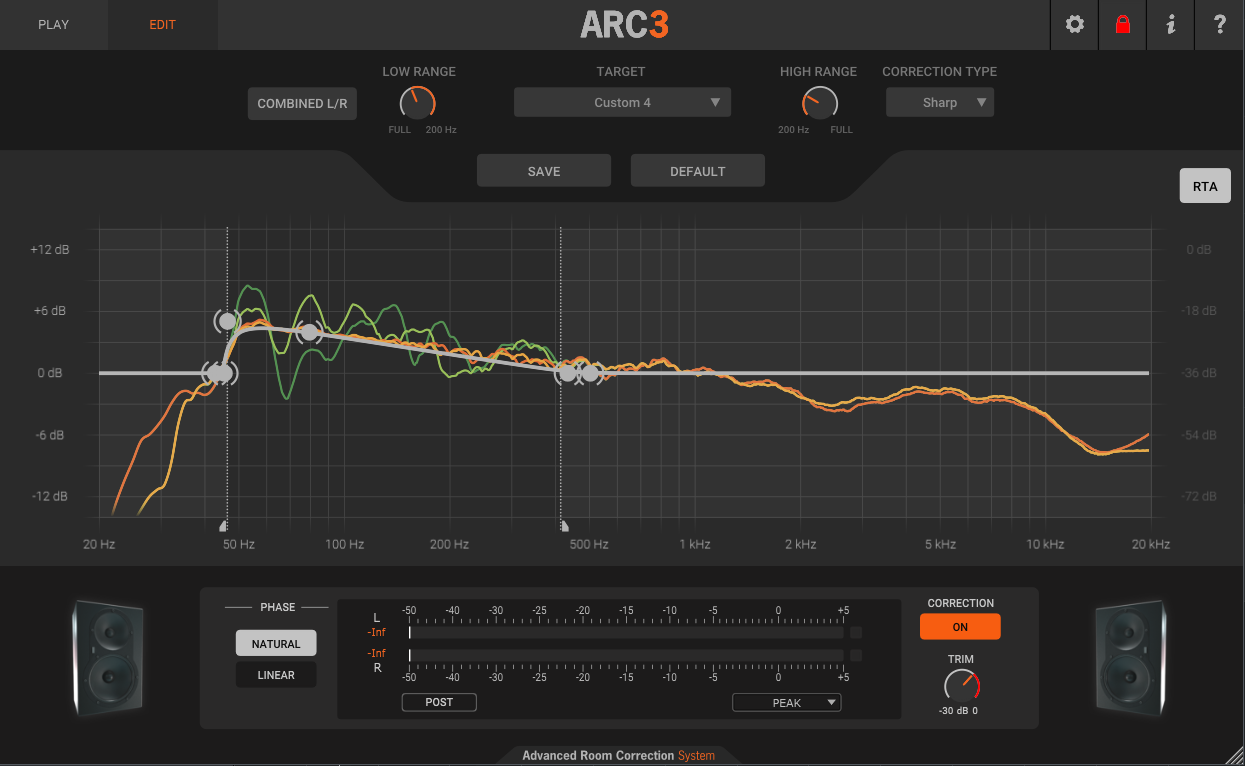Click the +12 dB axis label
Image resolution: width=1245 pixels, height=766 pixels.
(48, 249)
